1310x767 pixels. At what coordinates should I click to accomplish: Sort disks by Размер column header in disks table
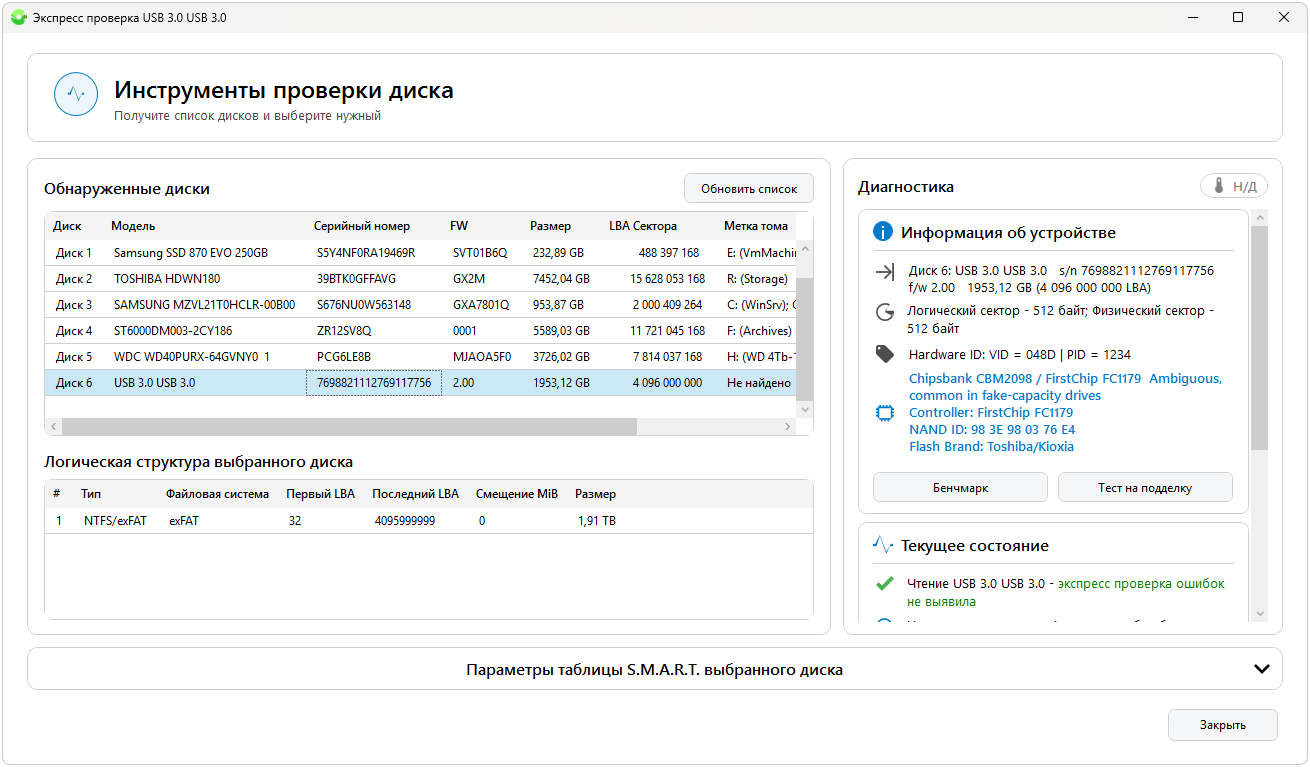tap(550, 226)
